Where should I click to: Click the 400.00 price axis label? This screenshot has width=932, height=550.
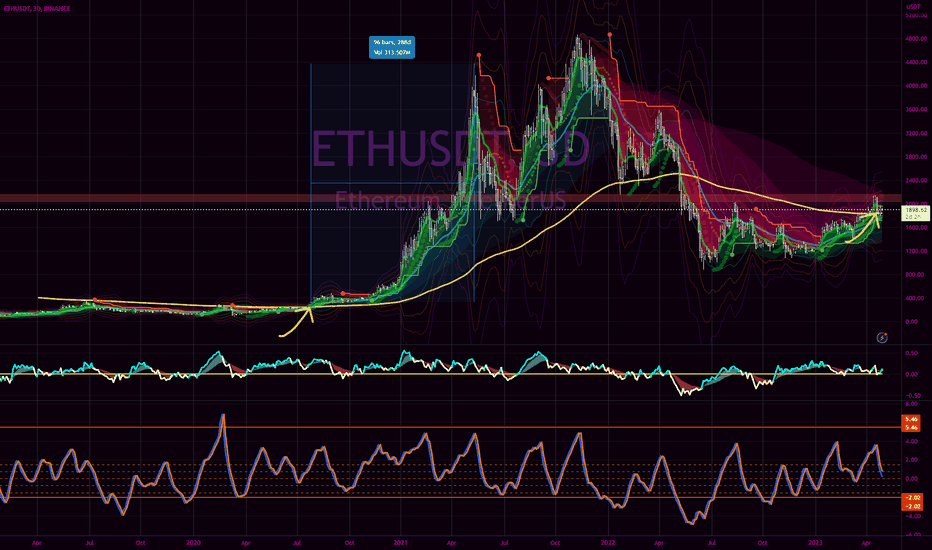[x=914, y=298]
